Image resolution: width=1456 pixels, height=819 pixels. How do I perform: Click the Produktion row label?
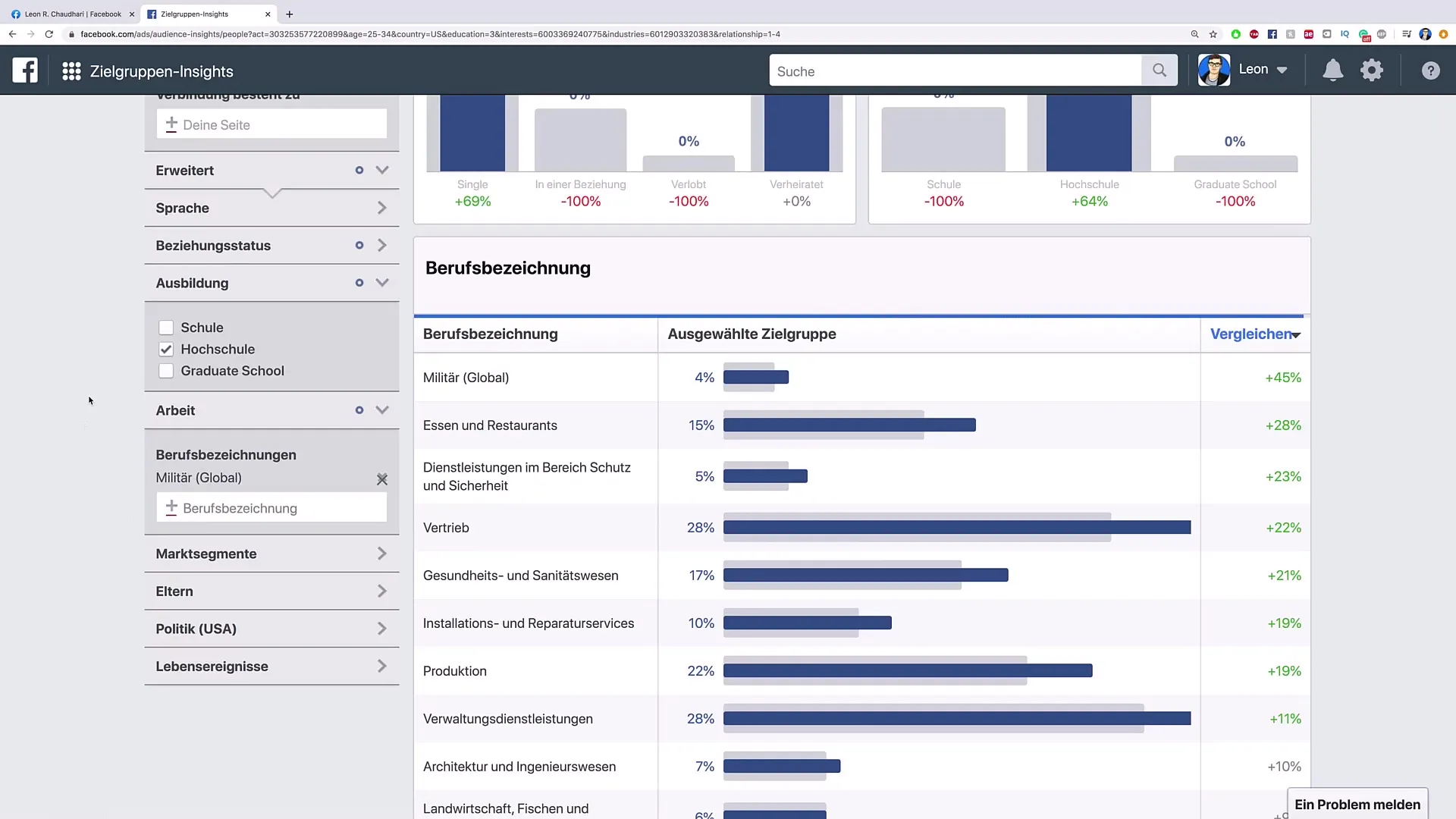click(455, 671)
